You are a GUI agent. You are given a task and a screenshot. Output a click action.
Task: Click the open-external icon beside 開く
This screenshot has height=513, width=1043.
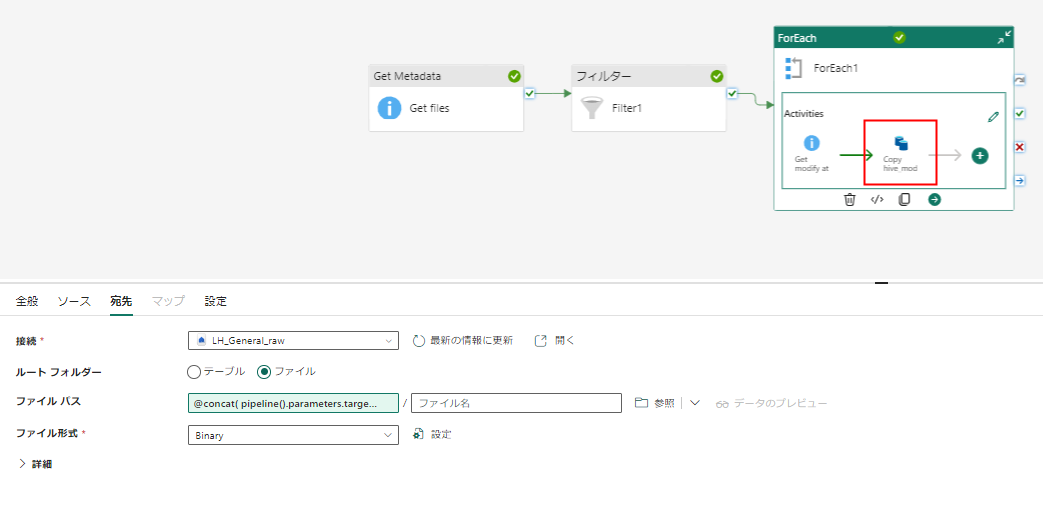click(x=541, y=341)
